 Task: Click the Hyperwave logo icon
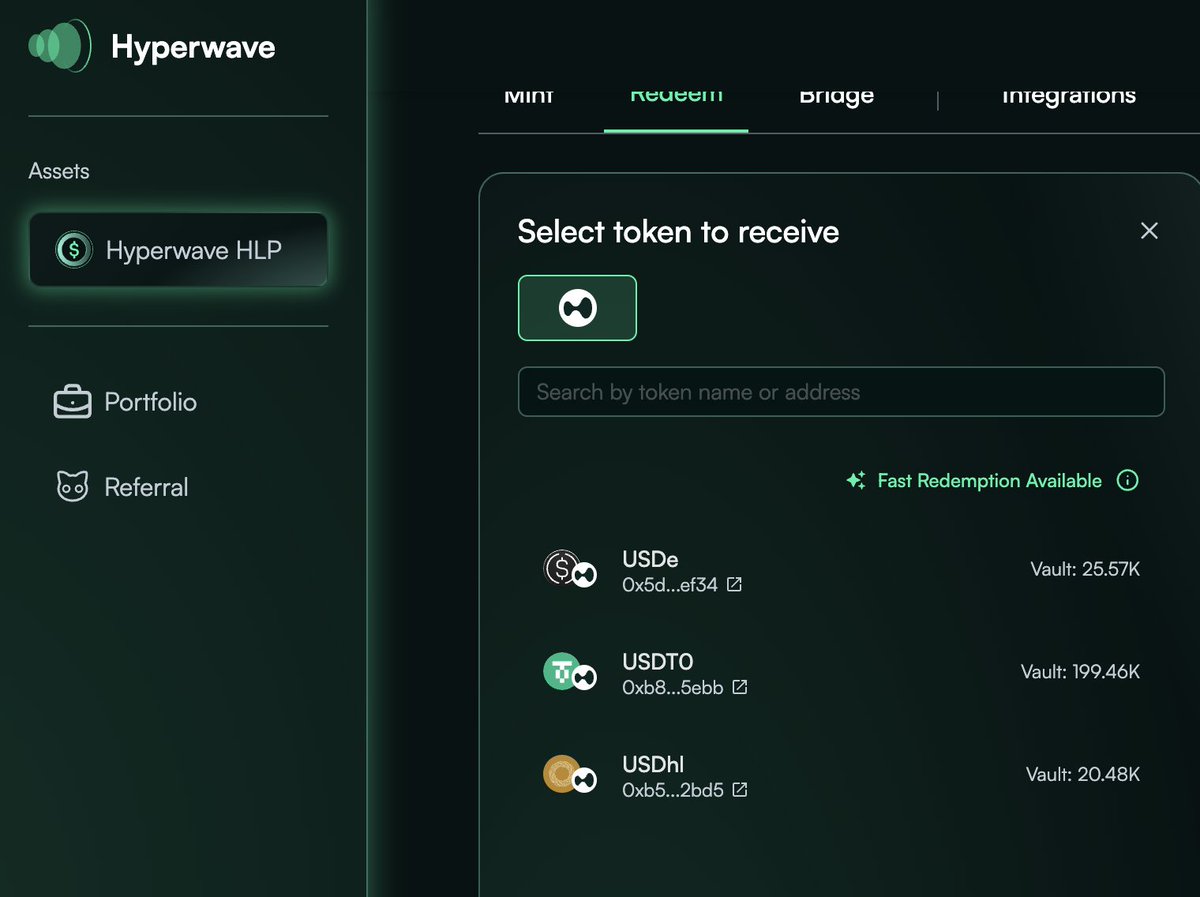point(61,45)
